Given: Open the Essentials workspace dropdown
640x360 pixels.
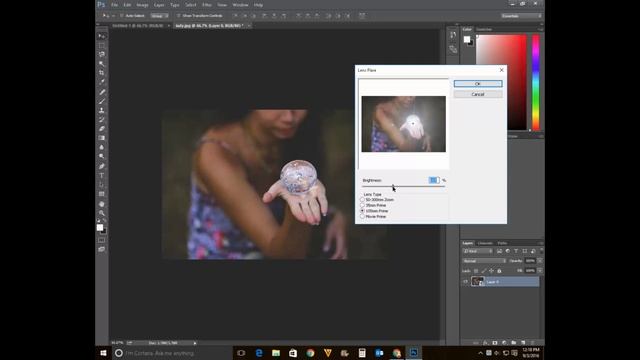Looking at the screenshot, I should tap(522, 16).
